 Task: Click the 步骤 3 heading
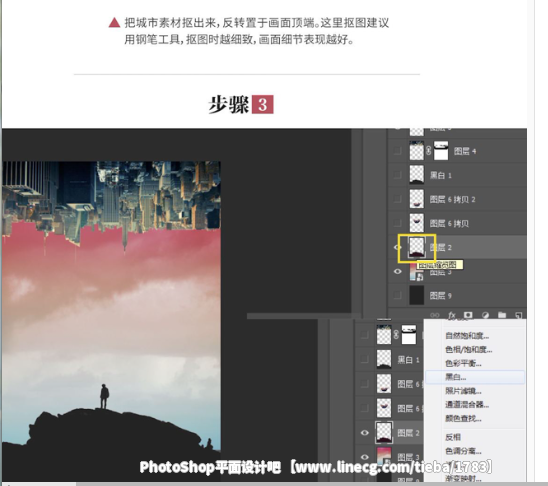point(241,104)
